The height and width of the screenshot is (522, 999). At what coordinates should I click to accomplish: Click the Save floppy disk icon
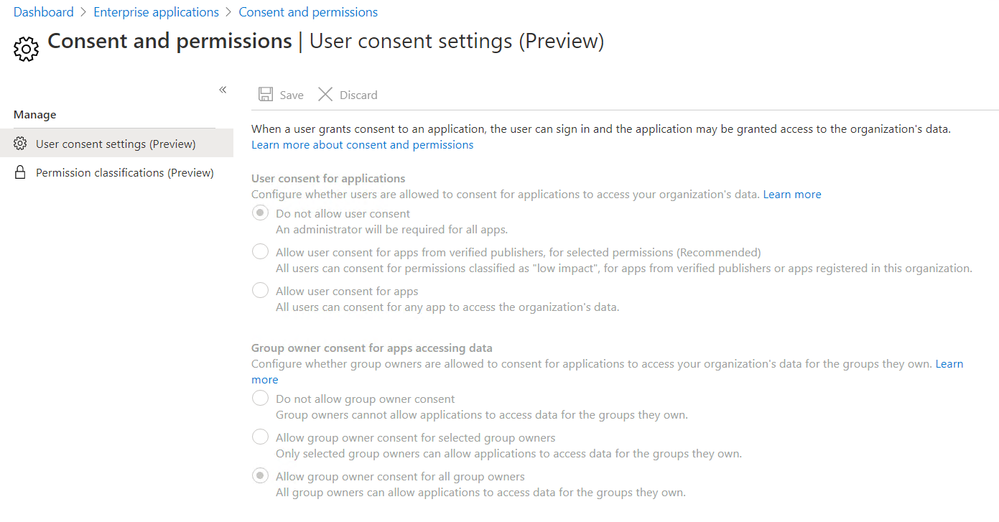[266, 95]
